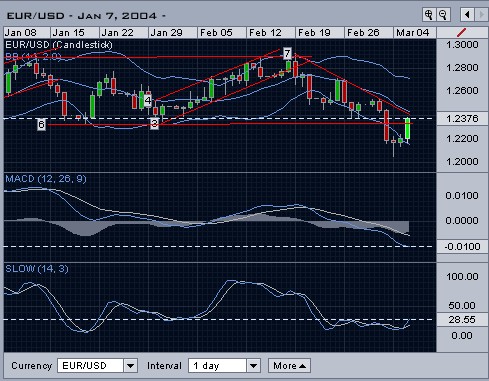Click the MACD value -0.0100 label
This screenshot has width=489, height=381.
[462, 247]
